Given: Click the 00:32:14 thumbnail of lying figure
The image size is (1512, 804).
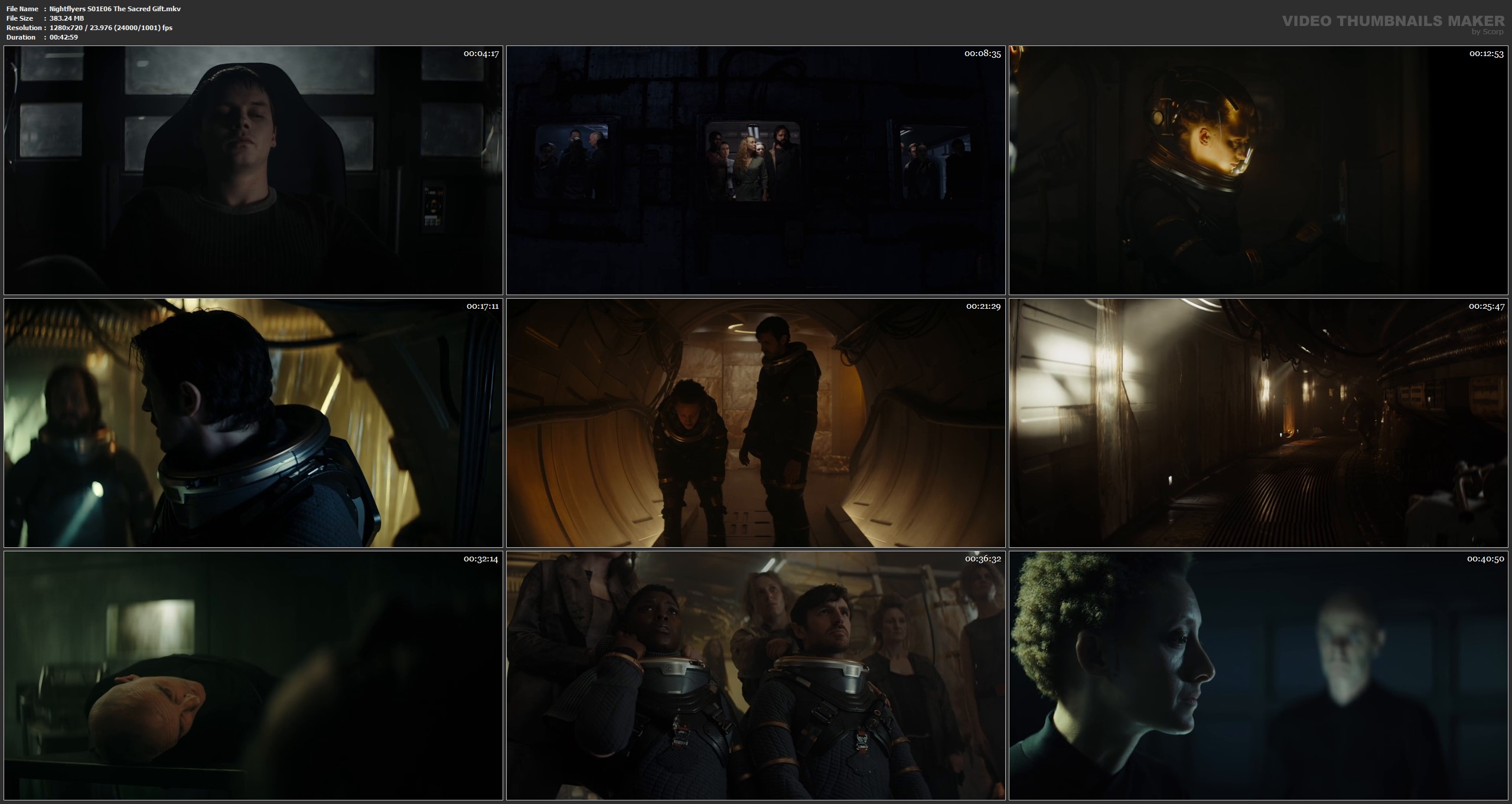Looking at the screenshot, I should tap(253, 675).
